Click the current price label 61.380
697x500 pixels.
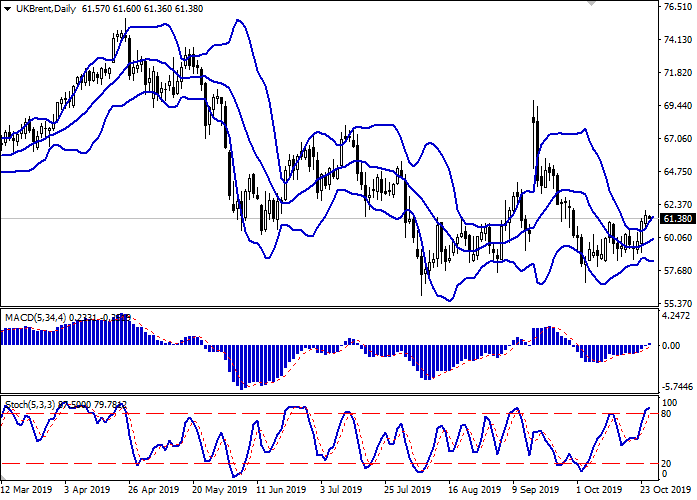(x=676, y=218)
